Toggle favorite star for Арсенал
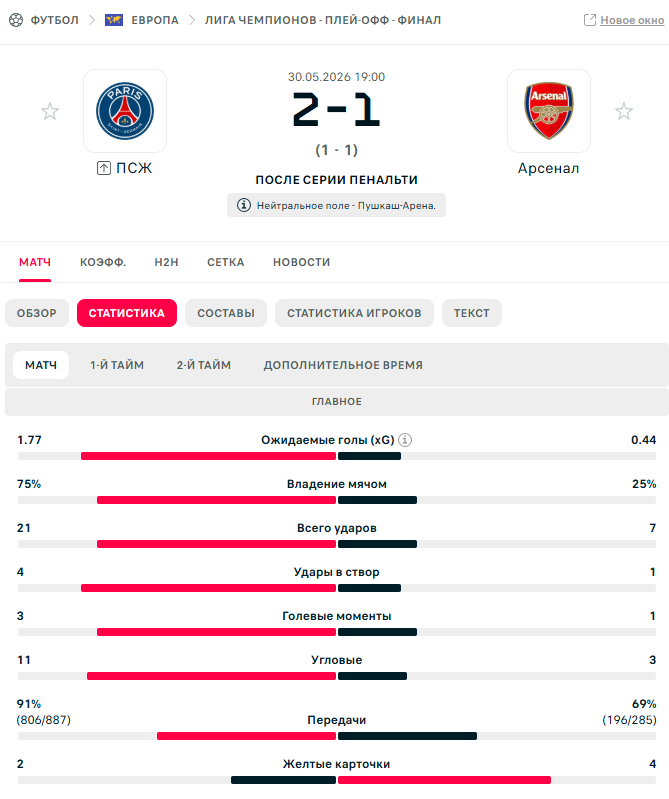The width and height of the screenshot is (669, 799). tap(624, 111)
